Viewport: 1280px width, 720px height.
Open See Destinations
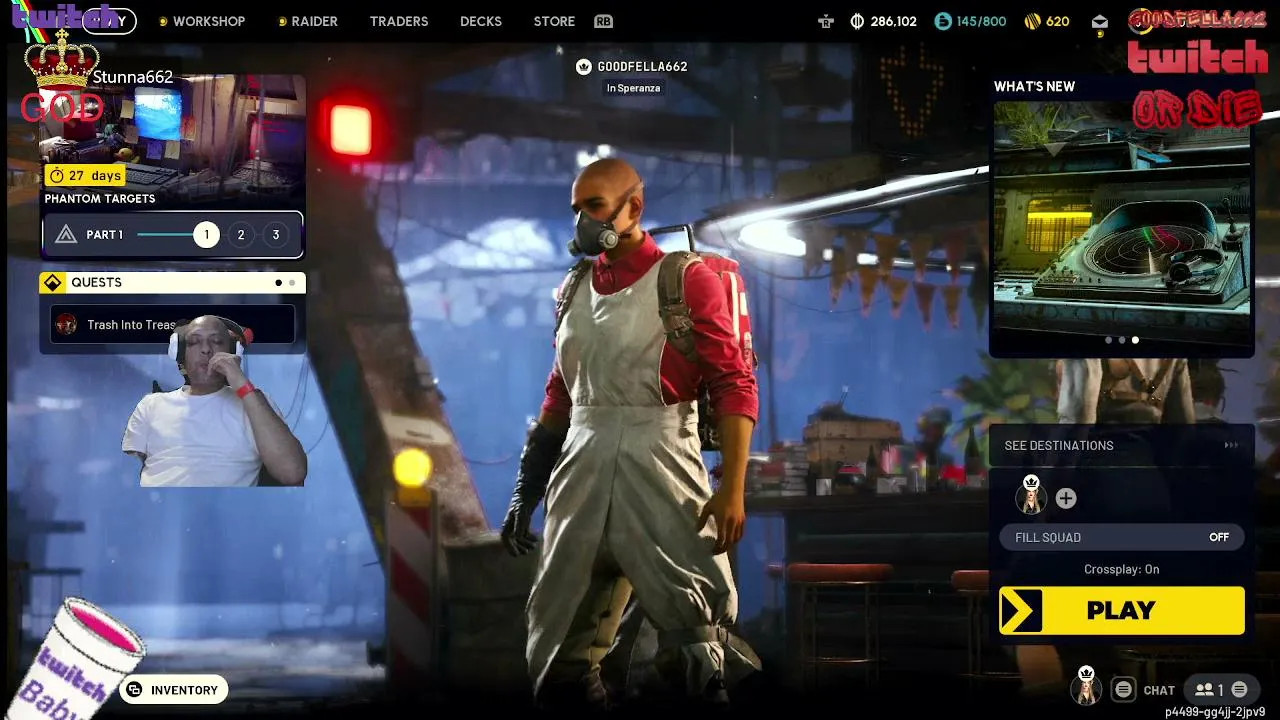click(1121, 445)
